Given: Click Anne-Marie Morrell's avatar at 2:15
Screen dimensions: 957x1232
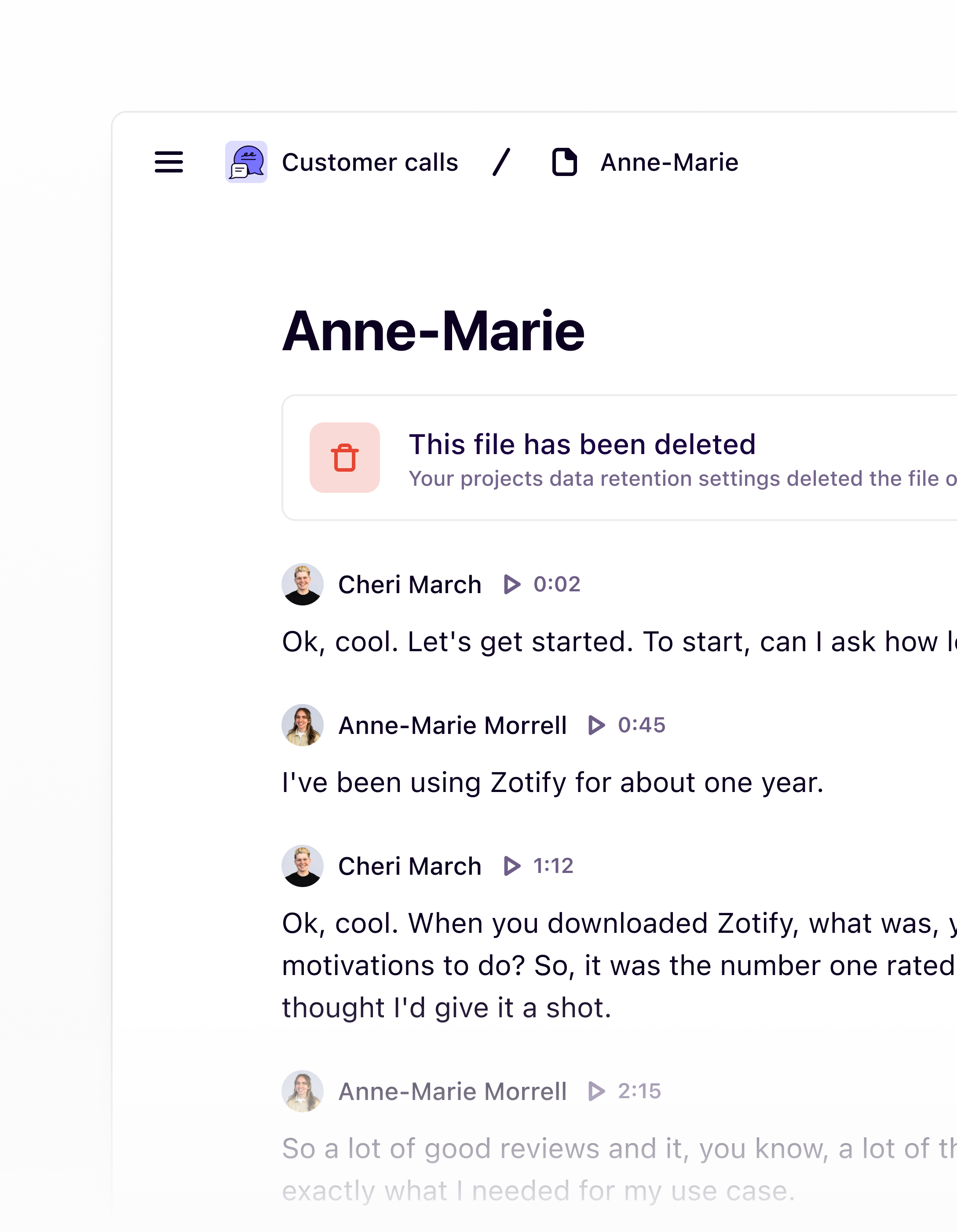Looking at the screenshot, I should [302, 1091].
